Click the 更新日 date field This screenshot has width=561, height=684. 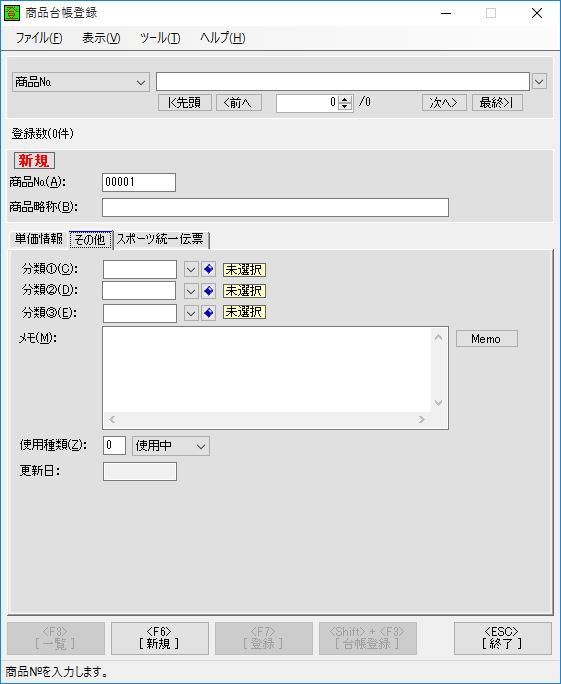(140, 472)
